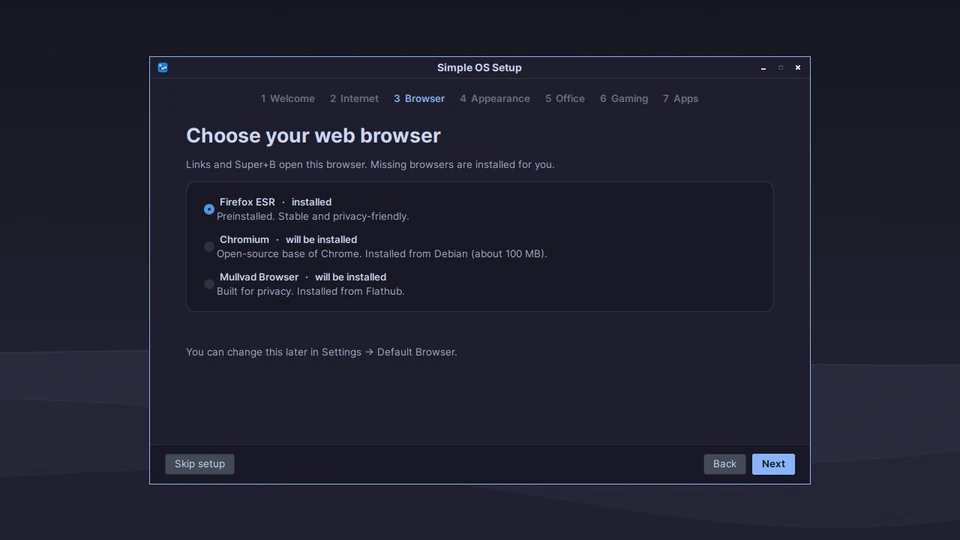Switch to step 5 Office
The height and width of the screenshot is (540, 960).
[x=565, y=99]
